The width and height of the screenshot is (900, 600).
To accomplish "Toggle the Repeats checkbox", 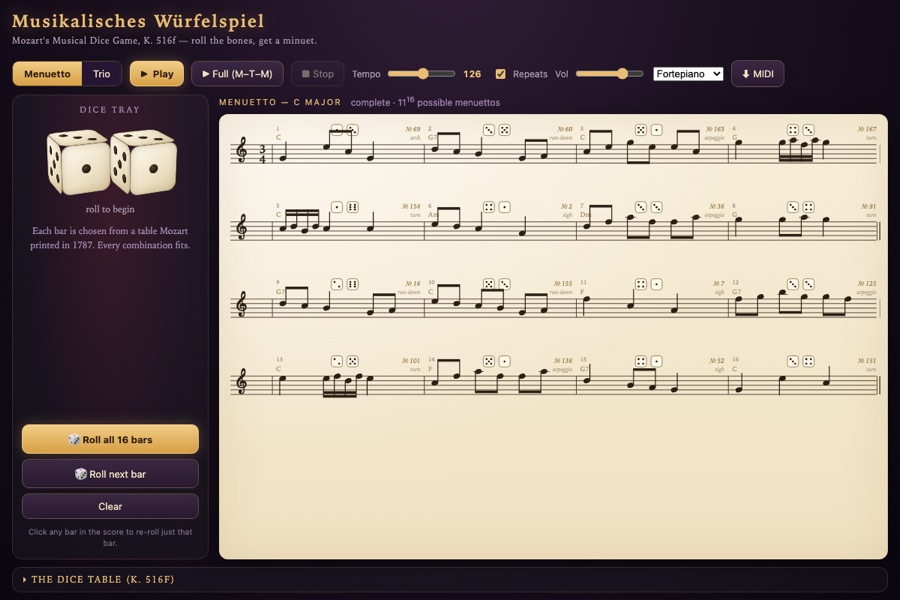I will pos(501,74).
